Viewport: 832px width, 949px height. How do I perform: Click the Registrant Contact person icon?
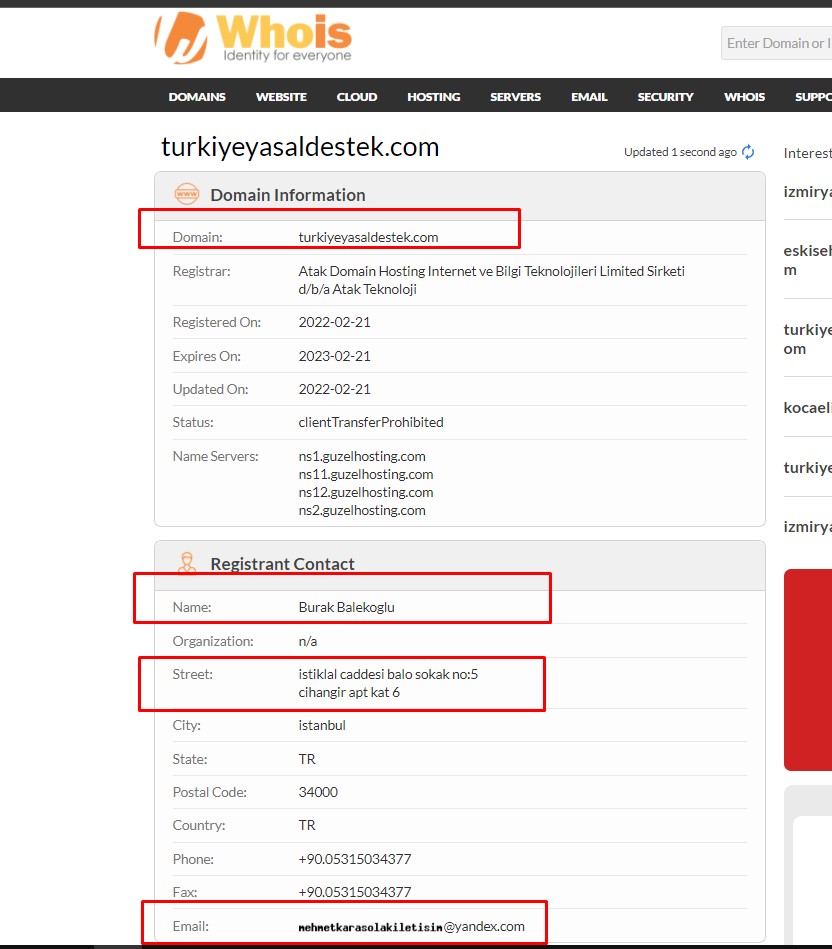point(187,563)
